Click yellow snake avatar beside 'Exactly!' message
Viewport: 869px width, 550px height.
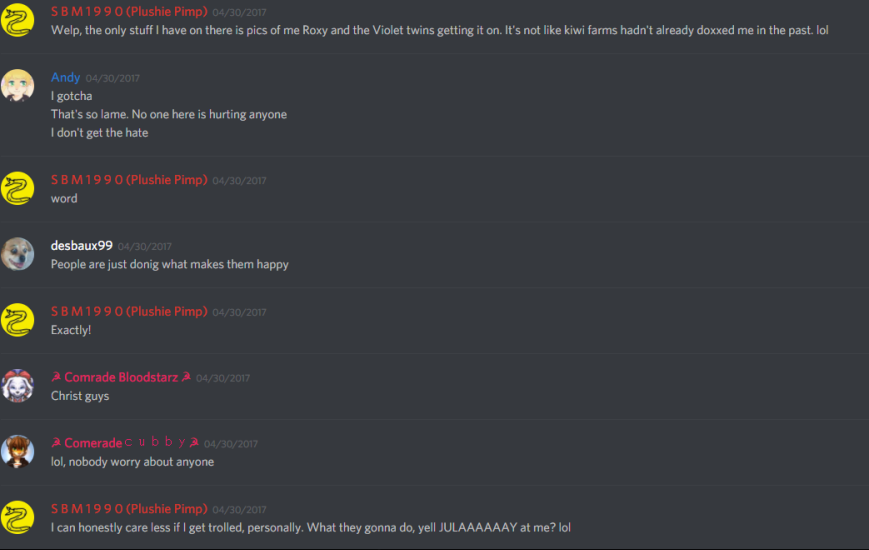[17, 320]
